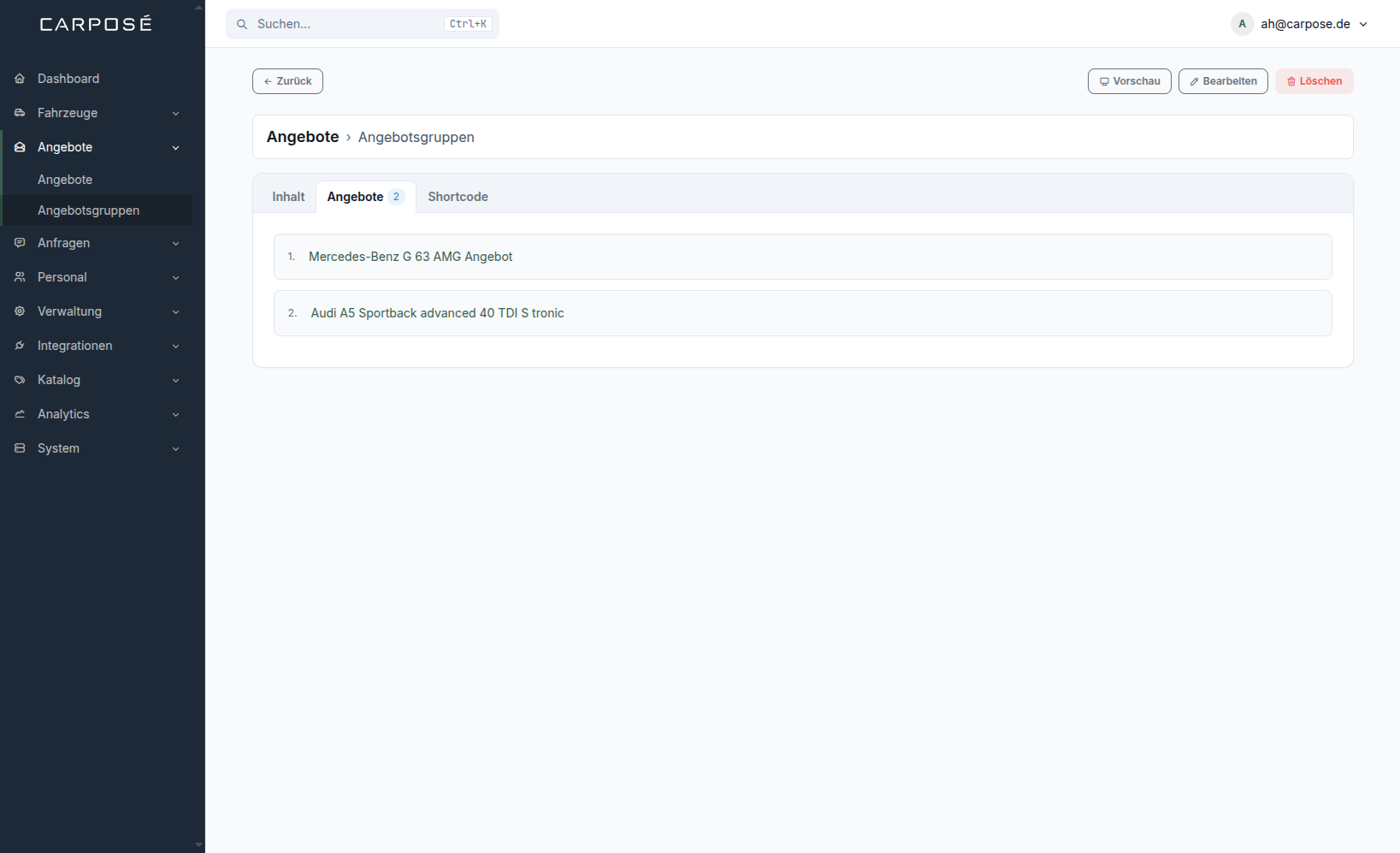Focus the Suchen search field

click(x=363, y=24)
